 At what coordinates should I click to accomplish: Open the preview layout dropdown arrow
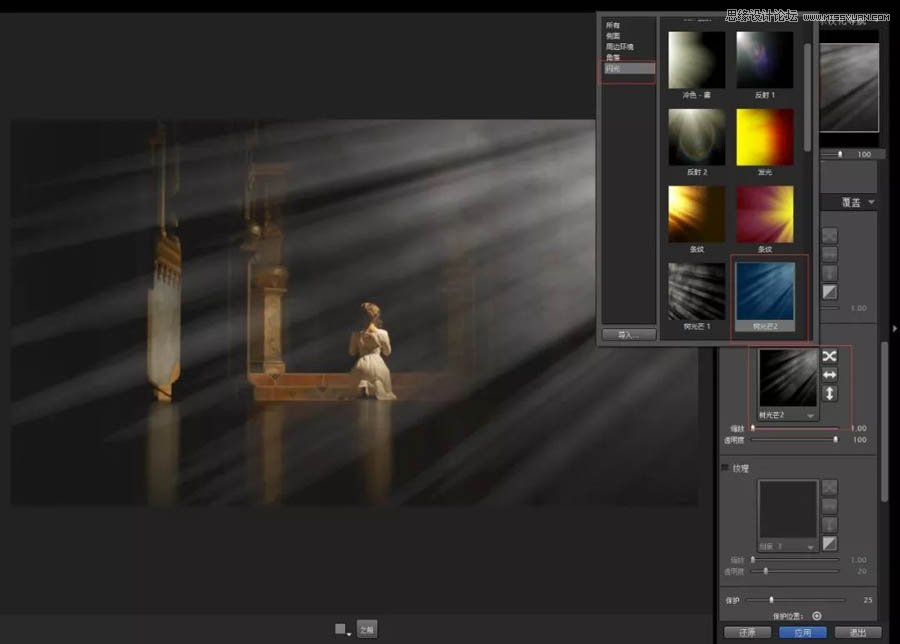point(348,634)
